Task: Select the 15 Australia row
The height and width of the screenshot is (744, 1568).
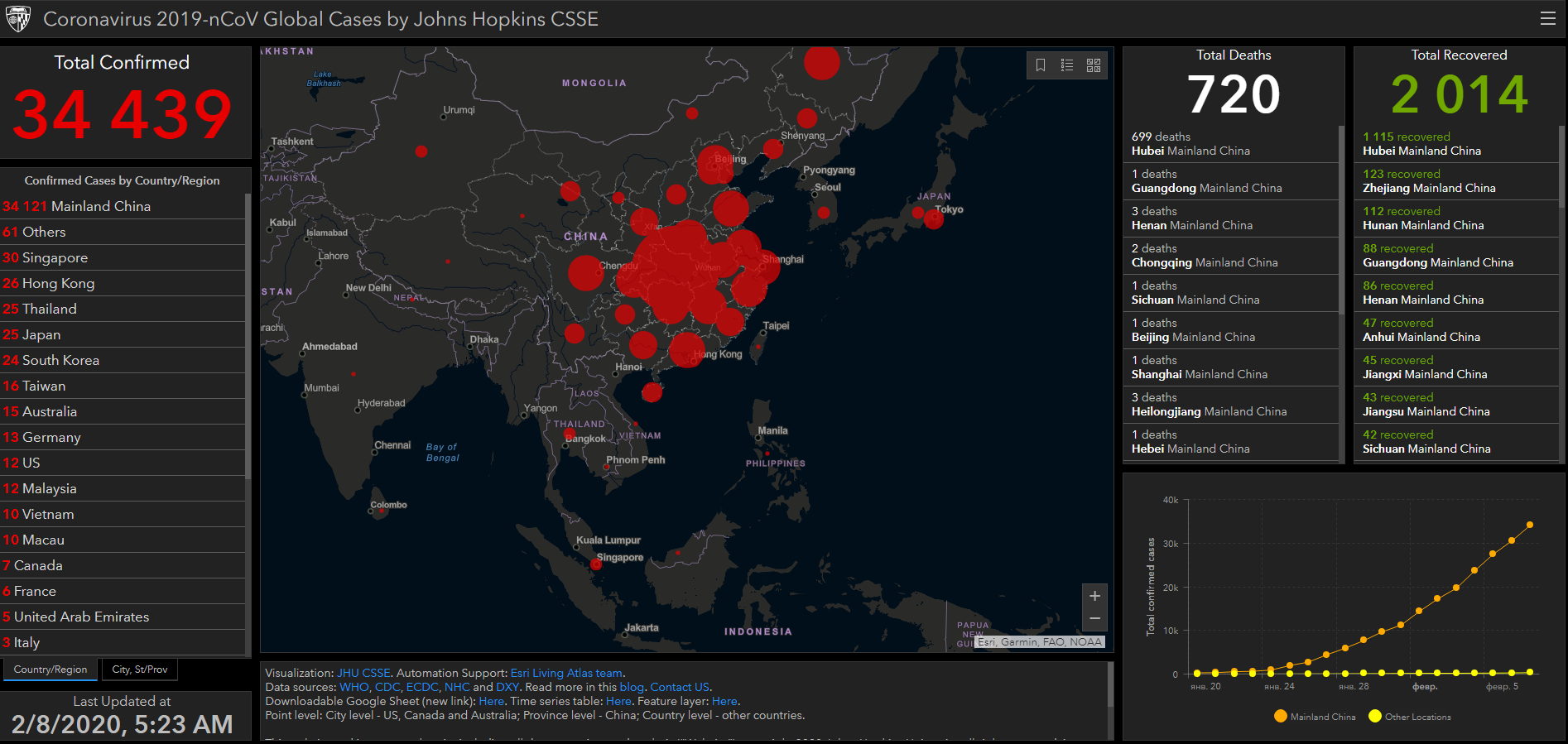Action: point(123,411)
